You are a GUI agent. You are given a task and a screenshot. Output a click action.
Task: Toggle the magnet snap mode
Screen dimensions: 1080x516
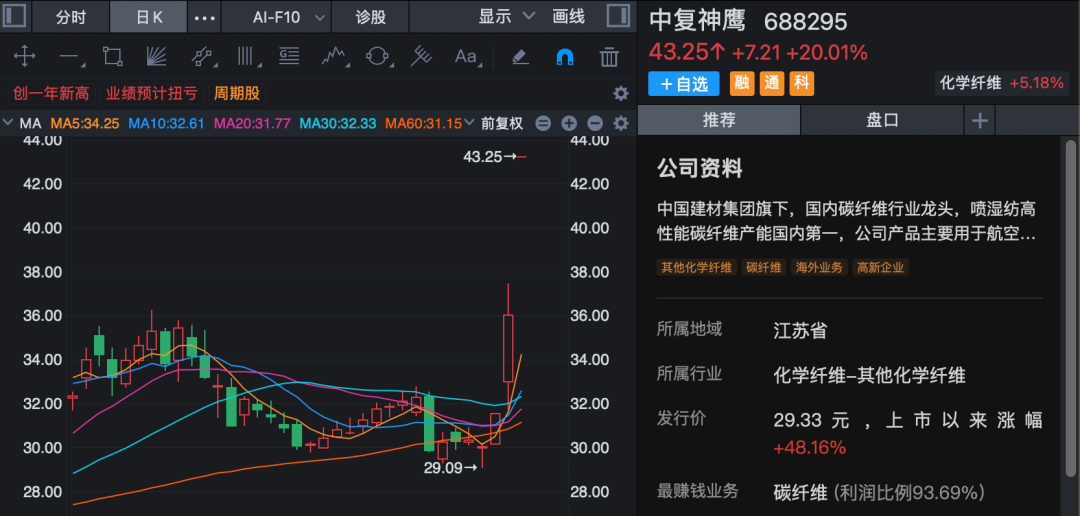click(564, 56)
